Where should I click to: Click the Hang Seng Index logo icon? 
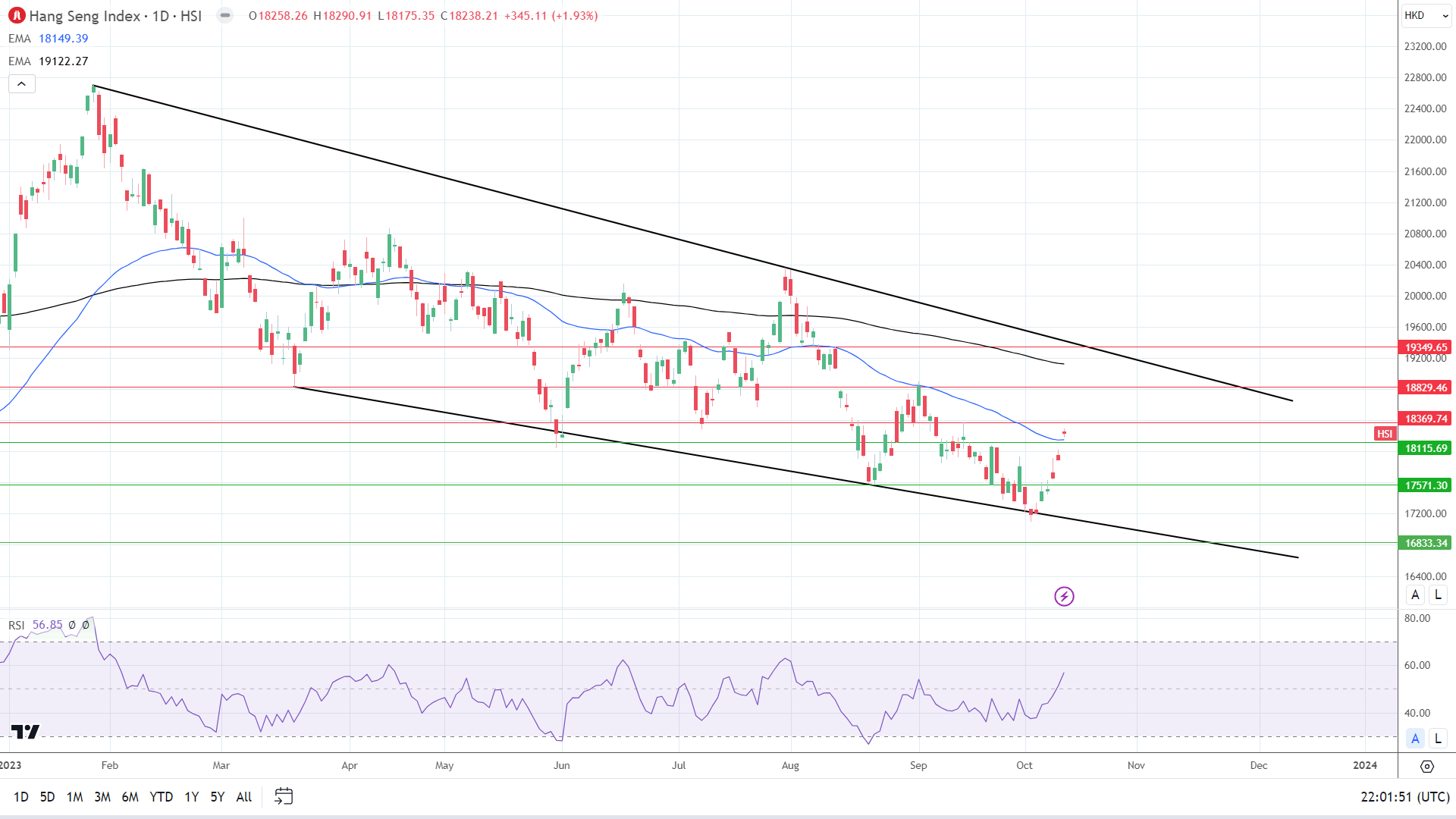click(17, 15)
